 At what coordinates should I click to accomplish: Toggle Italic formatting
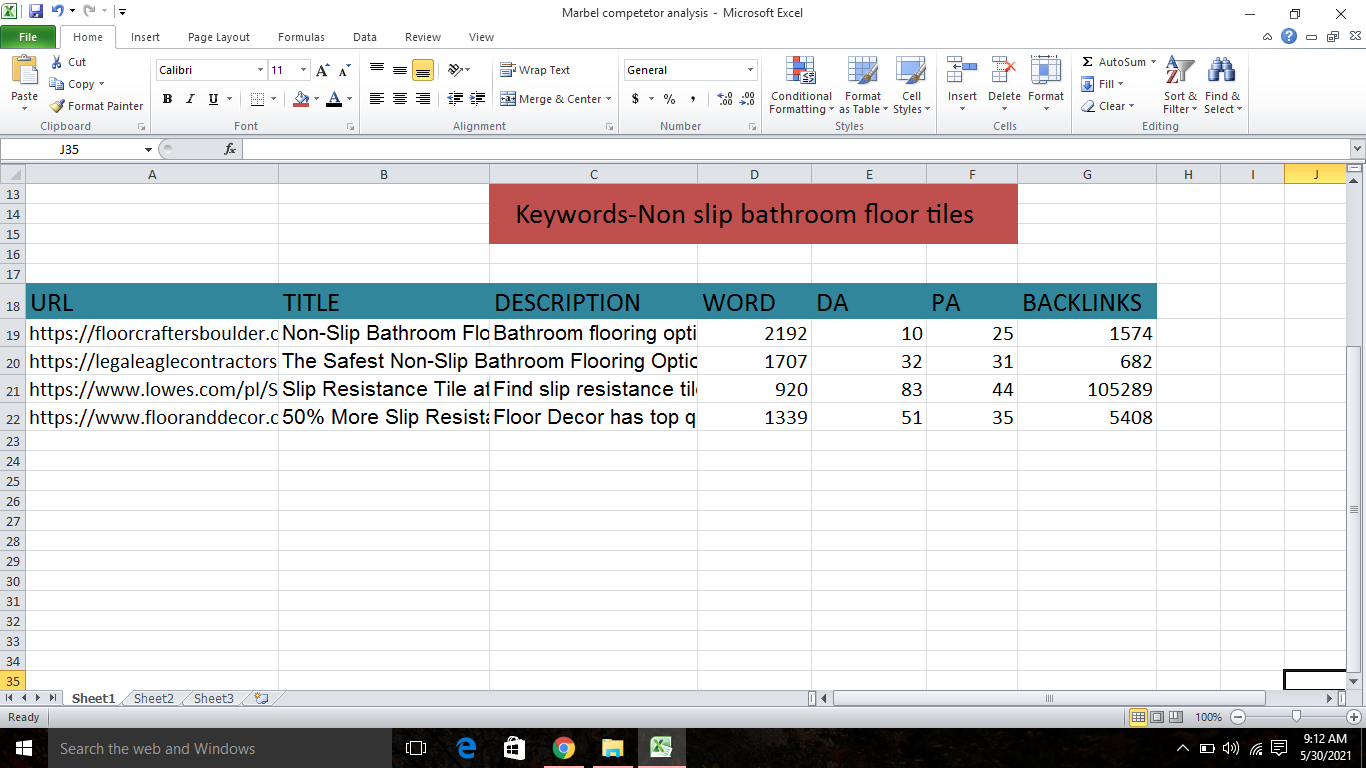coord(190,99)
